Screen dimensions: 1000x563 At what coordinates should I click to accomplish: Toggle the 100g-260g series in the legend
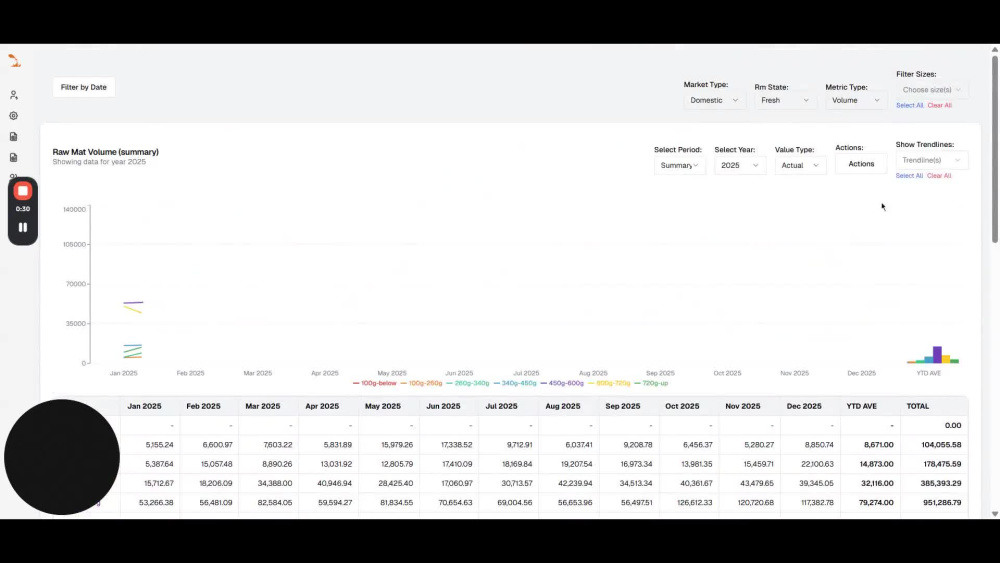[x=422, y=383]
